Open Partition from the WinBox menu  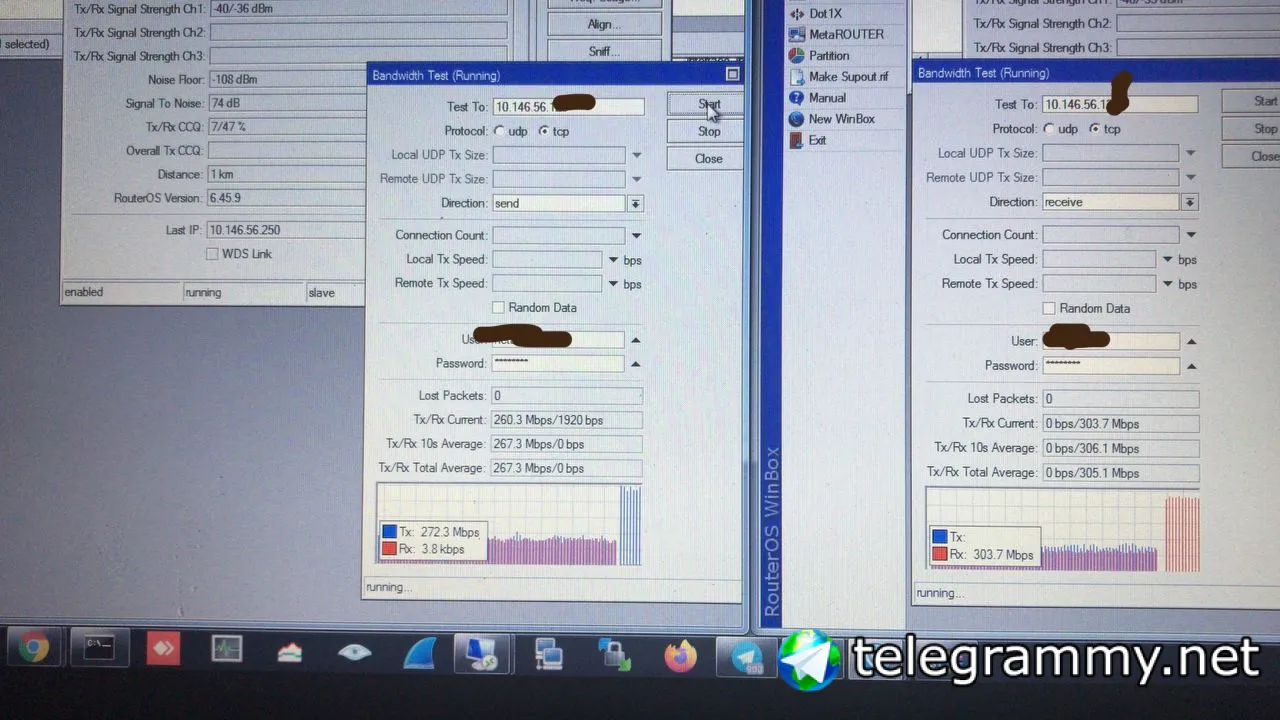click(x=829, y=56)
